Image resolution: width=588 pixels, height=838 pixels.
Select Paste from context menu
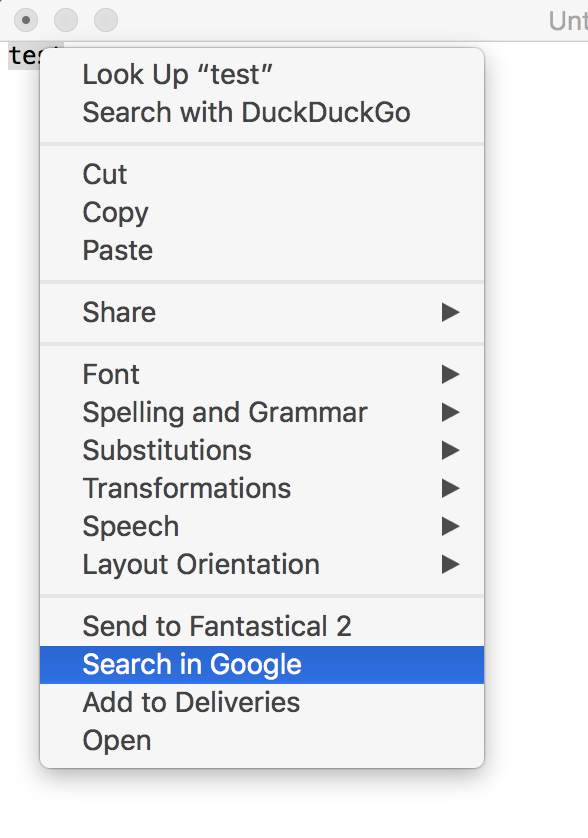point(262,251)
